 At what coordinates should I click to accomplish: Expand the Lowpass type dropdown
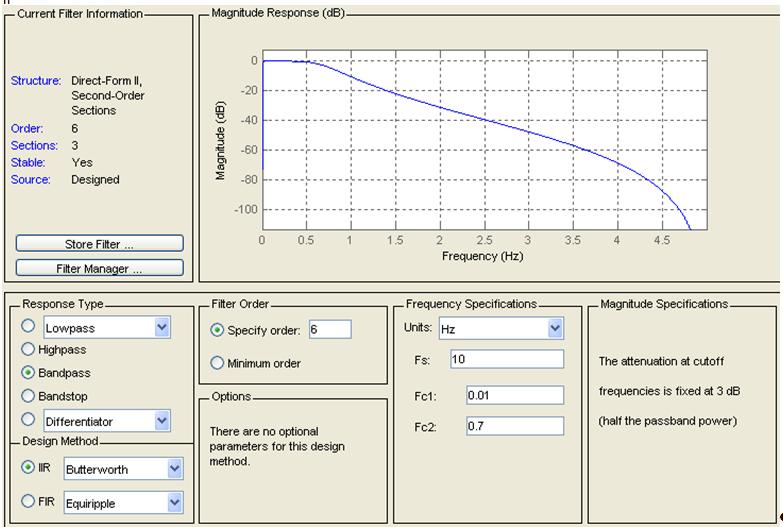(x=162, y=327)
